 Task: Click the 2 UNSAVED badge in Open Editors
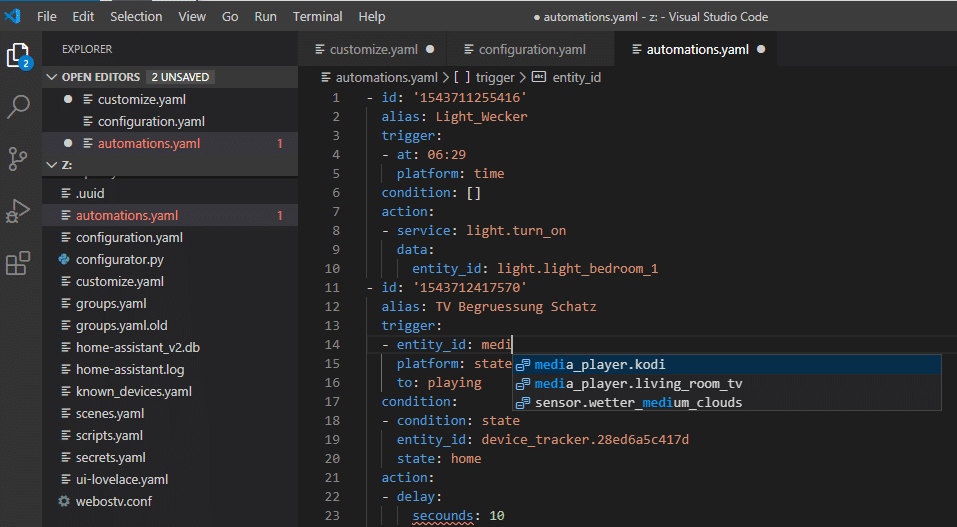(180, 77)
